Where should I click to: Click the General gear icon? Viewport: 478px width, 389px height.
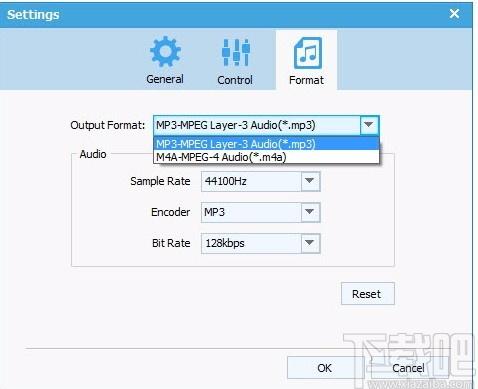point(165,52)
